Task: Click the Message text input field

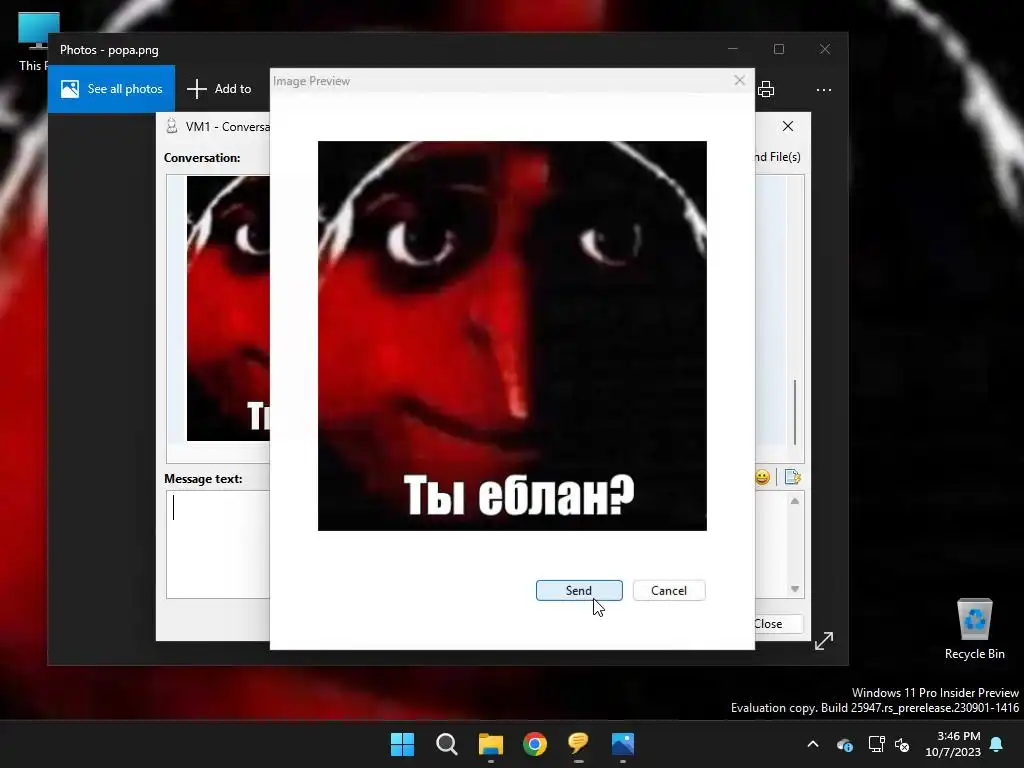Action: coord(218,544)
